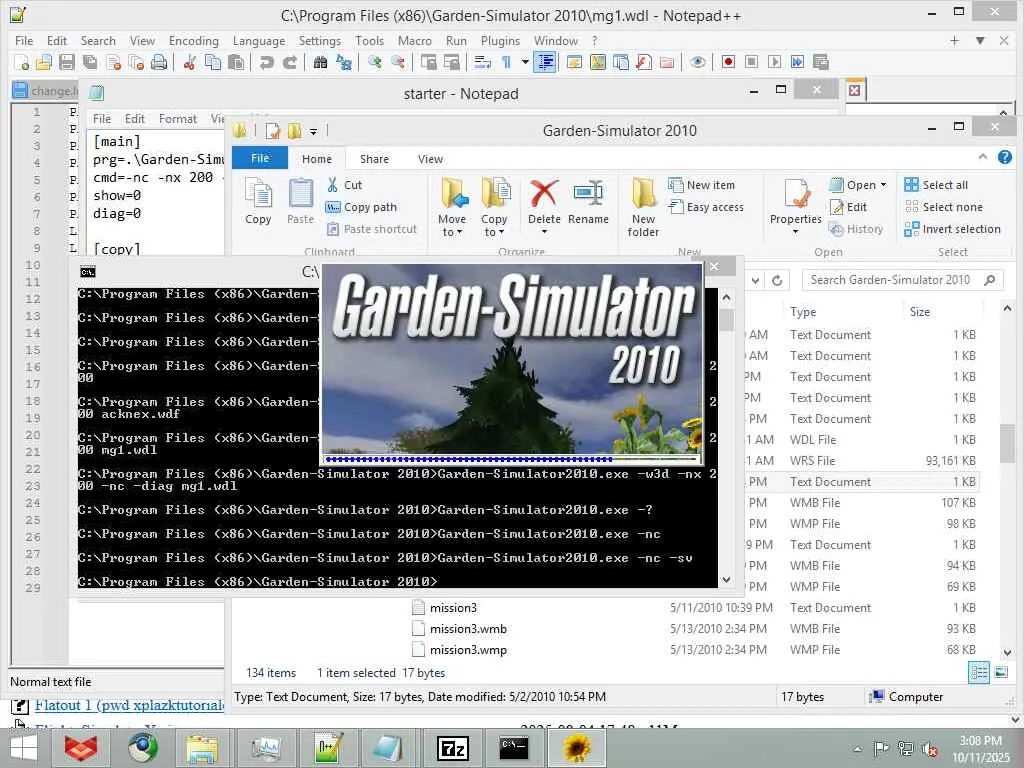Viewport: 1024px width, 768px height.
Task: Click the Find binoculars icon in Notepad++ toolbar
Action: (x=320, y=62)
